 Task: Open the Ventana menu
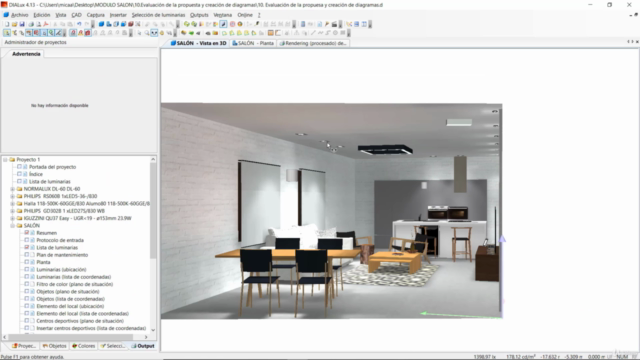222,15
